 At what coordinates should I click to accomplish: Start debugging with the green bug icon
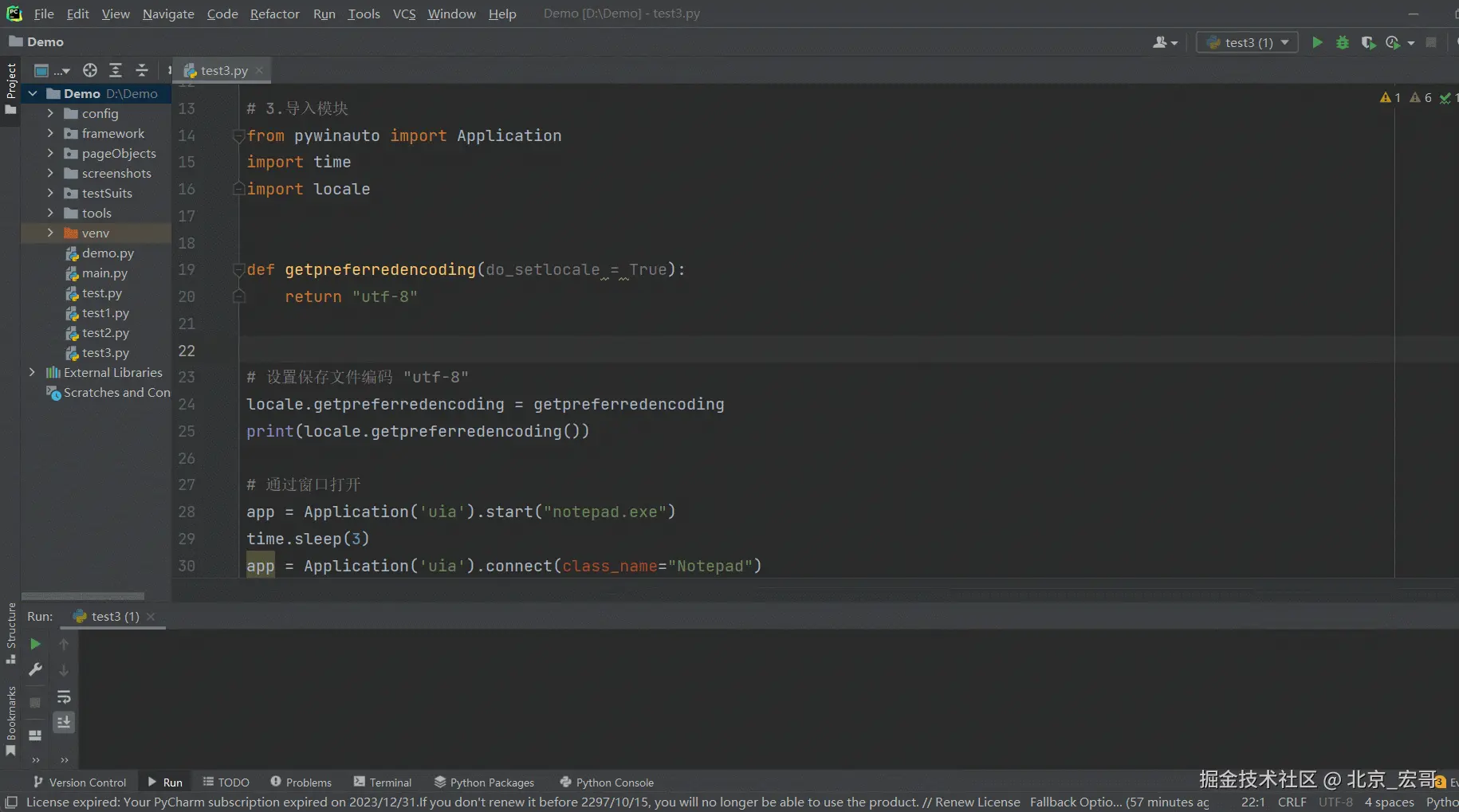pyautogui.click(x=1343, y=42)
